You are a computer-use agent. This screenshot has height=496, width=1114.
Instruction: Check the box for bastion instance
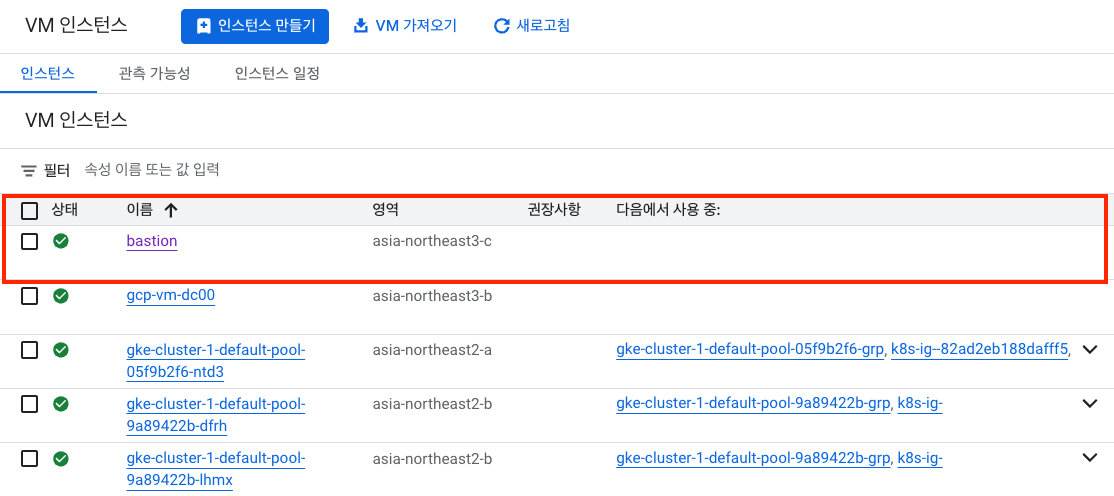coord(29,242)
